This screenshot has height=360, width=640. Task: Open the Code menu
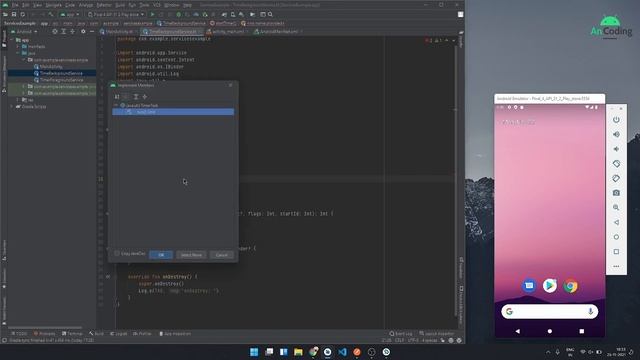click(x=70, y=5)
